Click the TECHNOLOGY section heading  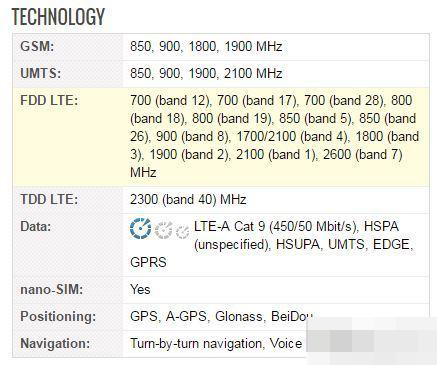point(58,16)
